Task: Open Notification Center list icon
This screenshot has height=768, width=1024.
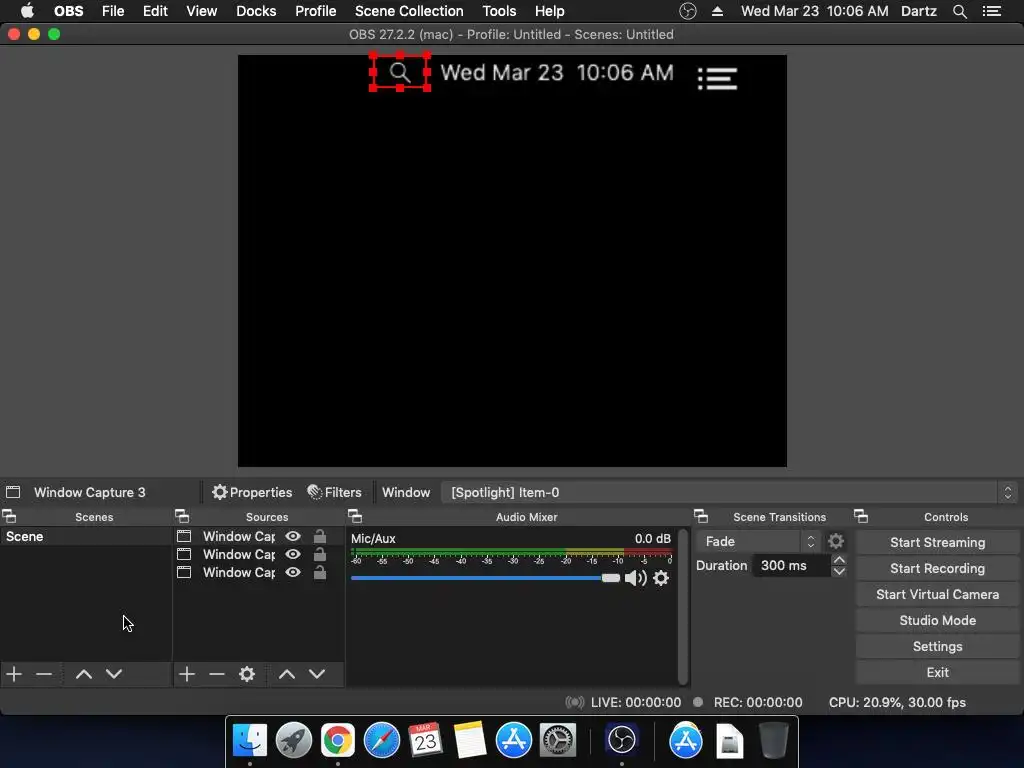Action: [x=991, y=11]
